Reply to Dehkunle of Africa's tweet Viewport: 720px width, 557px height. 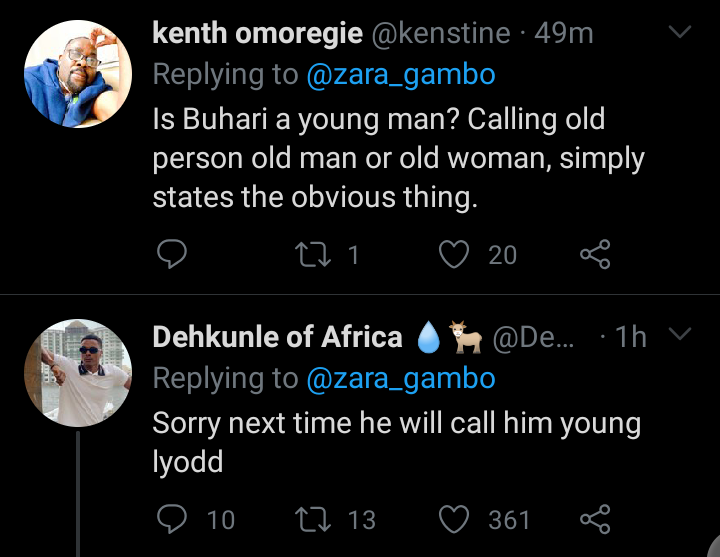172,519
